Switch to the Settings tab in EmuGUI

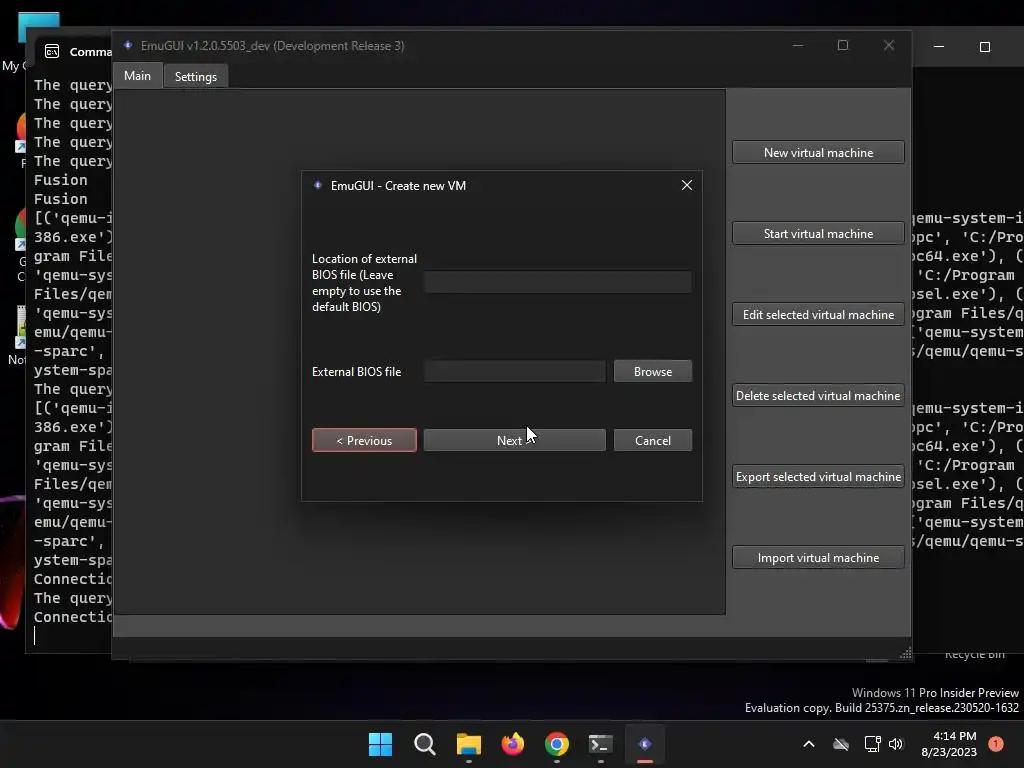(195, 76)
